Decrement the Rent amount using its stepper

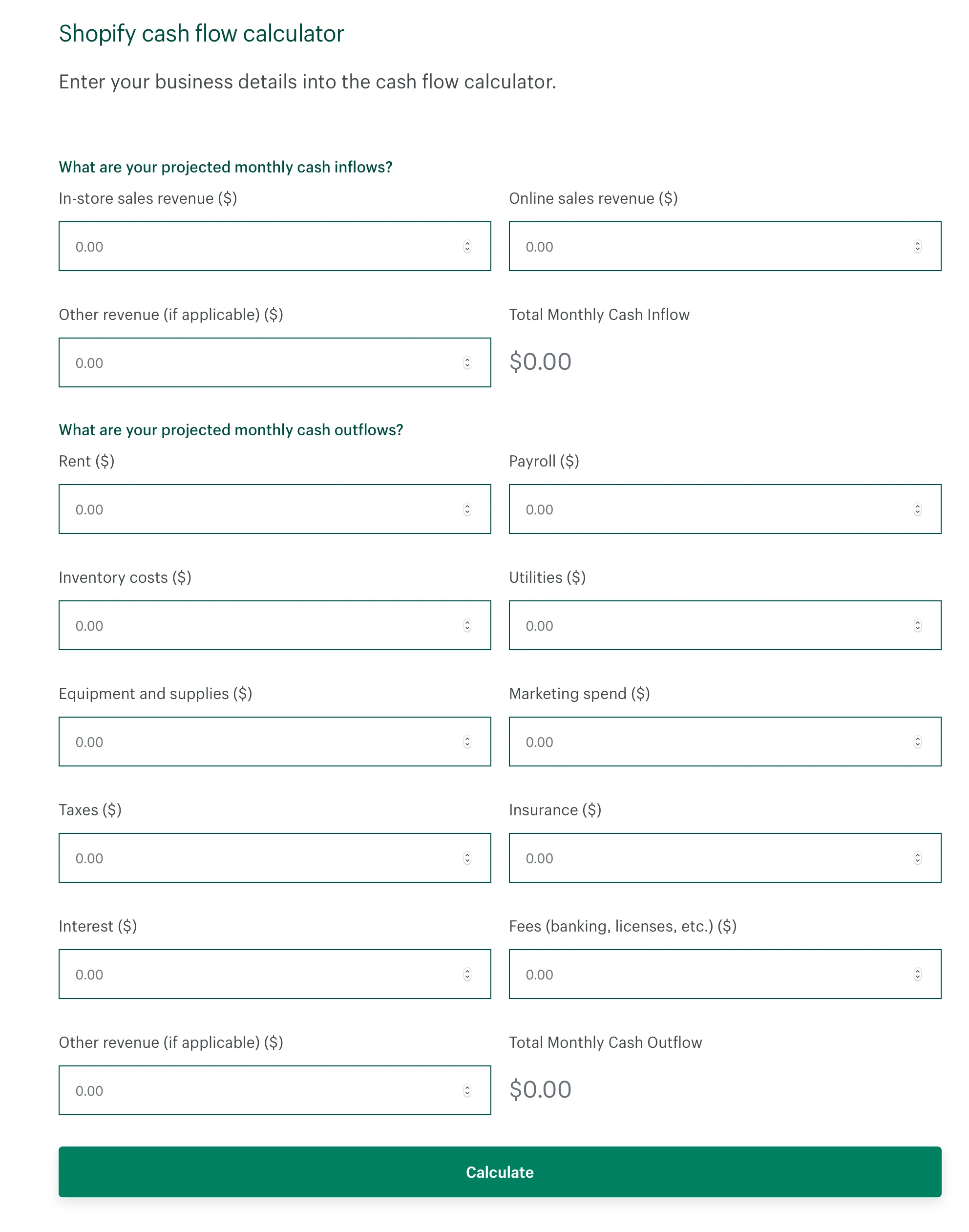click(467, 512)
